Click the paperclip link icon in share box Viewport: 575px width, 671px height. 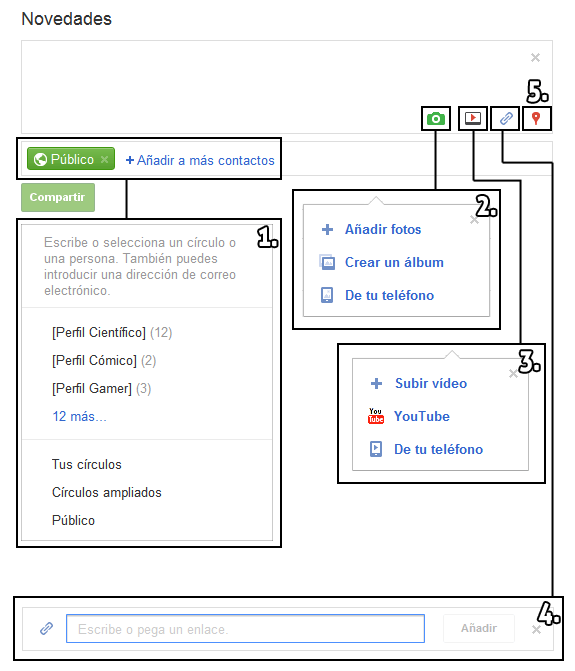506,118
